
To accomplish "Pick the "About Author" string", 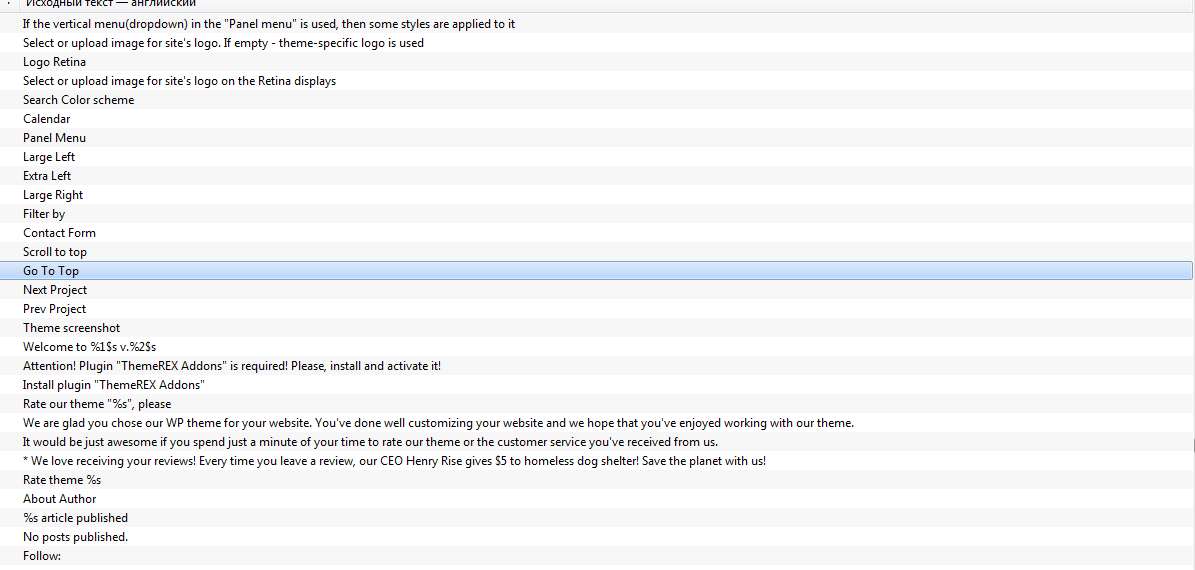I will pos(597,499).
